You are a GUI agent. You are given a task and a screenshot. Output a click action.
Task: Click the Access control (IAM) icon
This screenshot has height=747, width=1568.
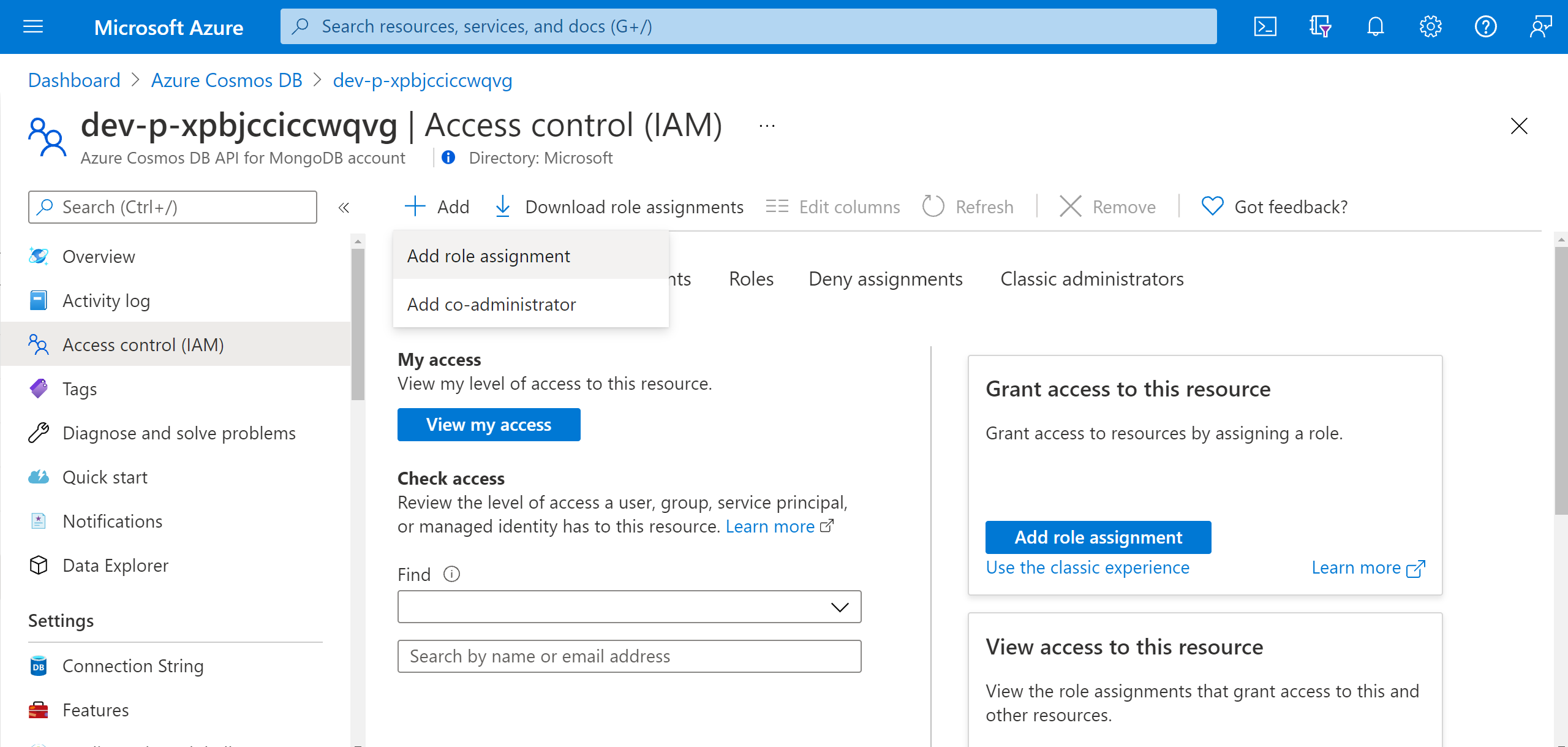[x=37, y=344]
